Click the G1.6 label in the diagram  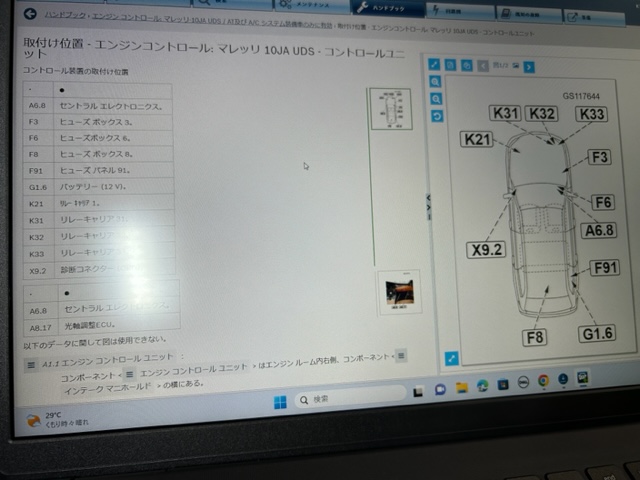pos(597,334)
